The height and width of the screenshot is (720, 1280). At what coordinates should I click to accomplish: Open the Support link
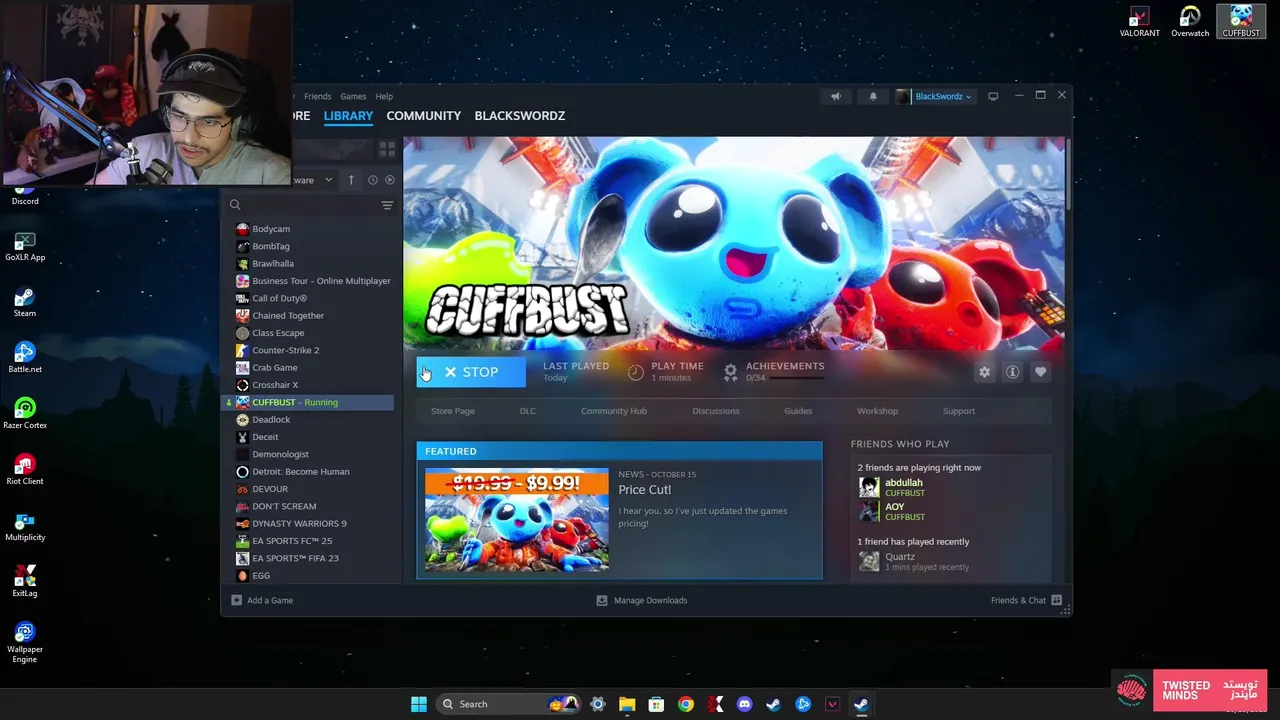point(959,411)
